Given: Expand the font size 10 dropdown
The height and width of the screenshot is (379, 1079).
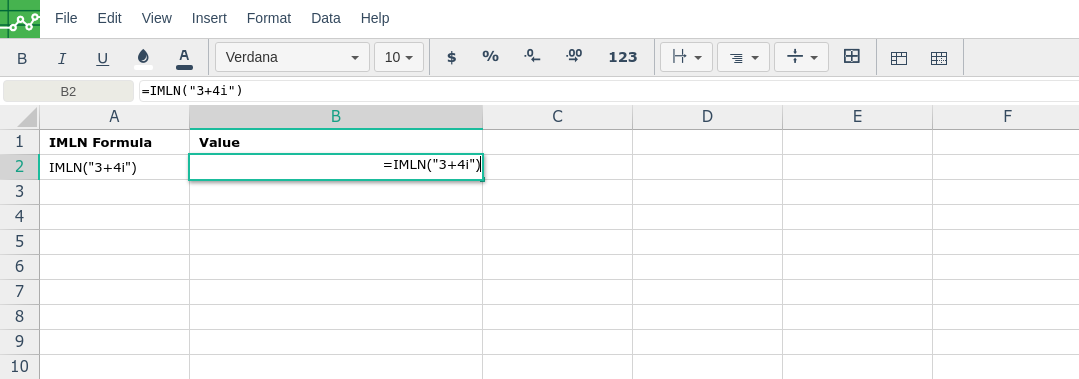Looking at the screenshot, I should (x=399, y=57).
